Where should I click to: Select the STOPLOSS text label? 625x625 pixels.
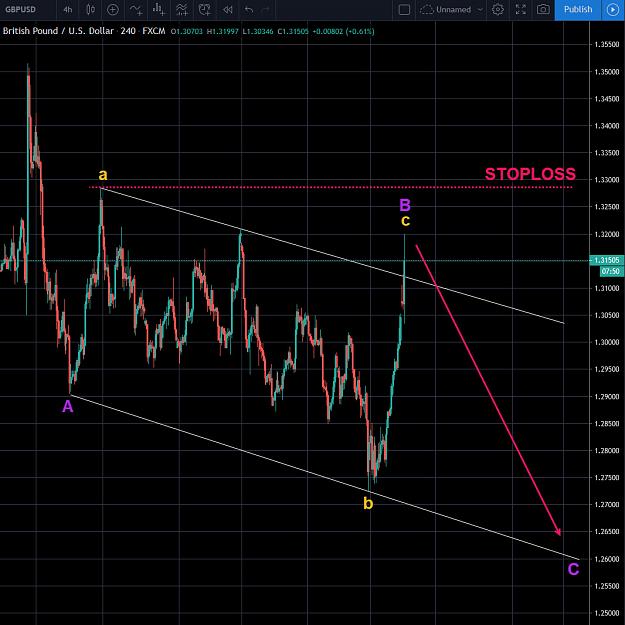pyautogui.click(x=530, y=174)
